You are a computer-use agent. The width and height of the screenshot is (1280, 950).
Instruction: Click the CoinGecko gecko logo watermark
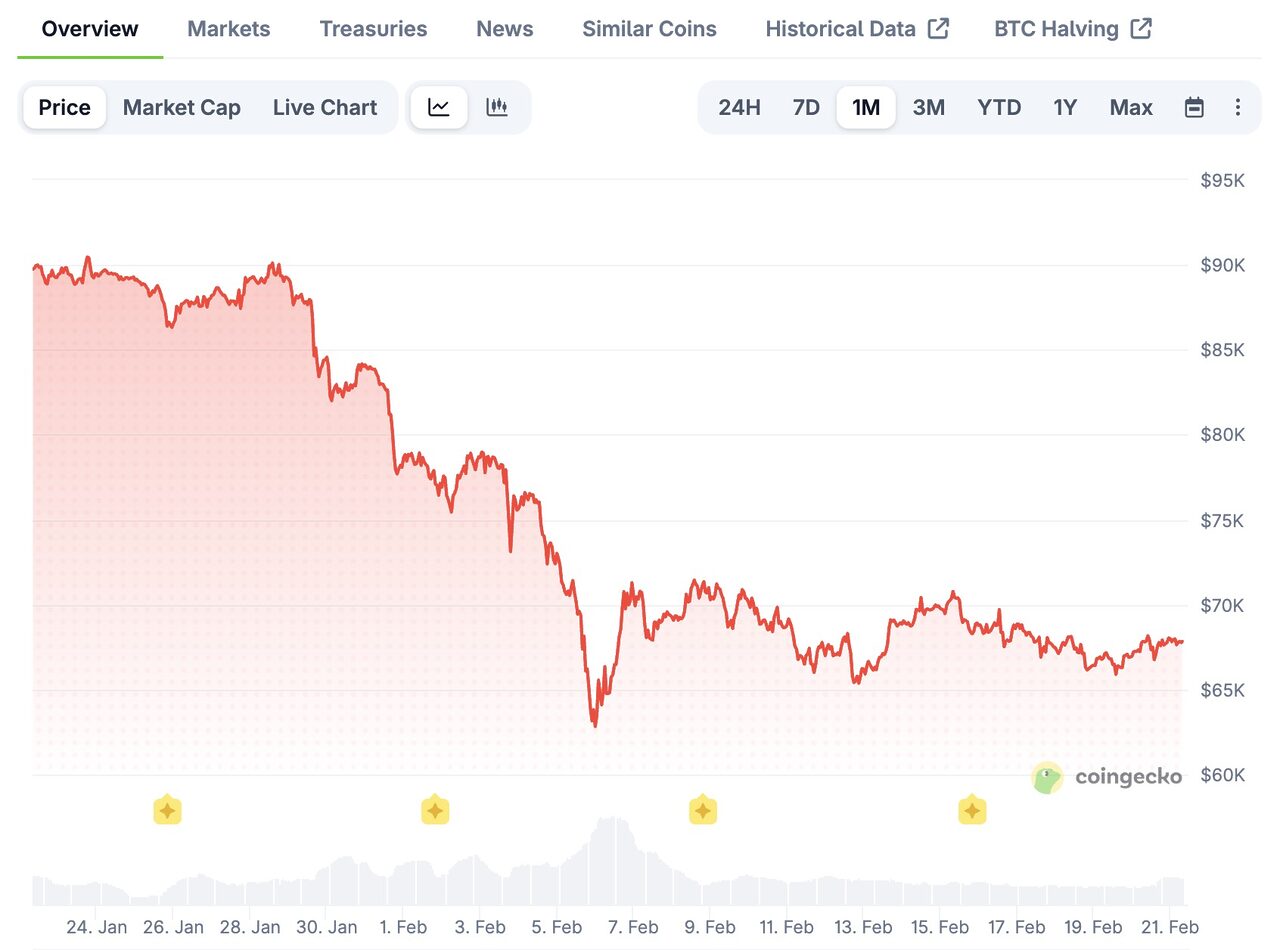tap(1046, 777)
